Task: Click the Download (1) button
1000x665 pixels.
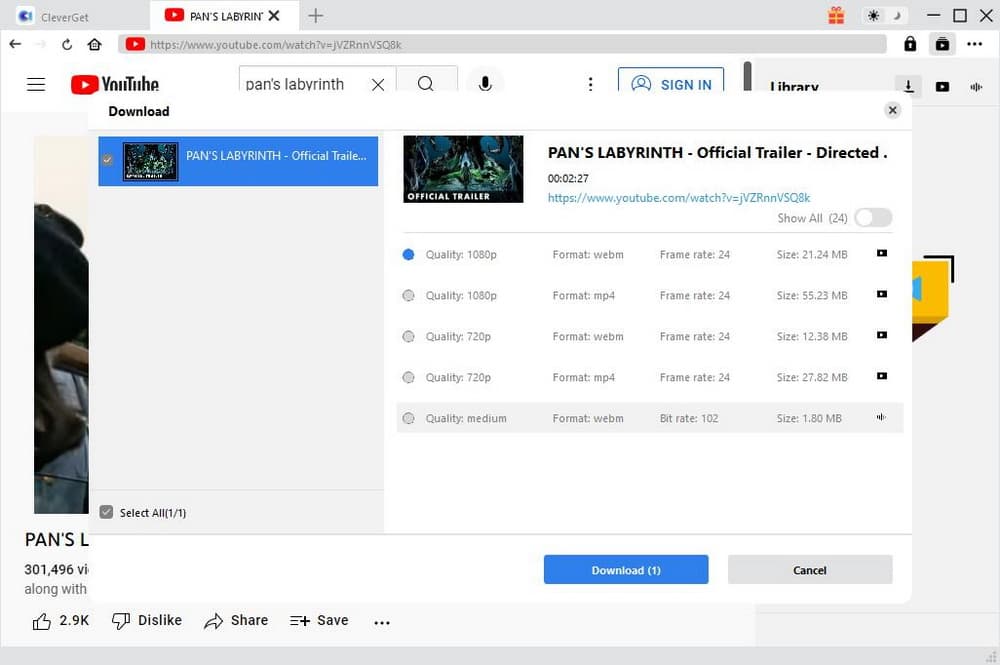Action: 626,570
